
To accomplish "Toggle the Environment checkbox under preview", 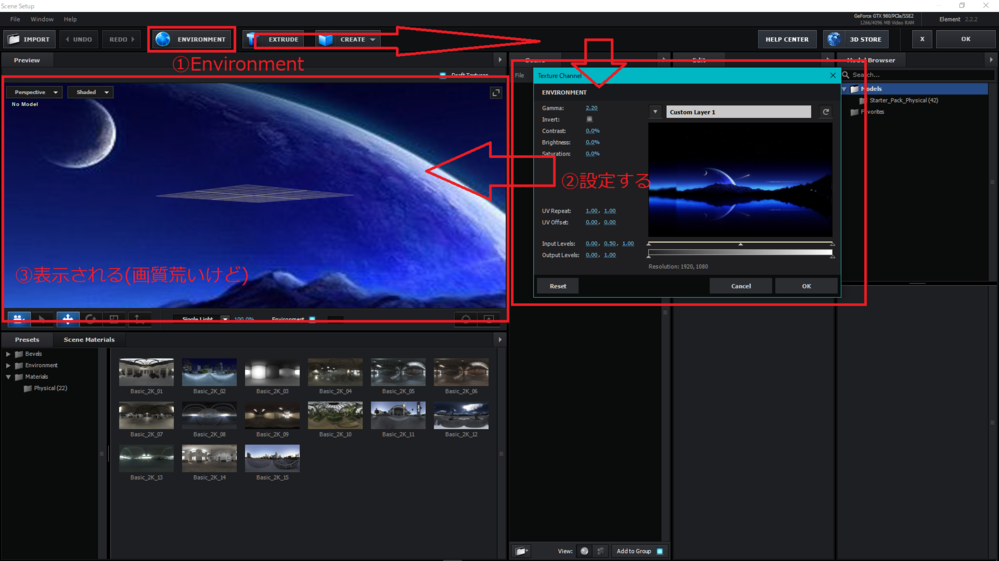I will click(x=312, y=319).
